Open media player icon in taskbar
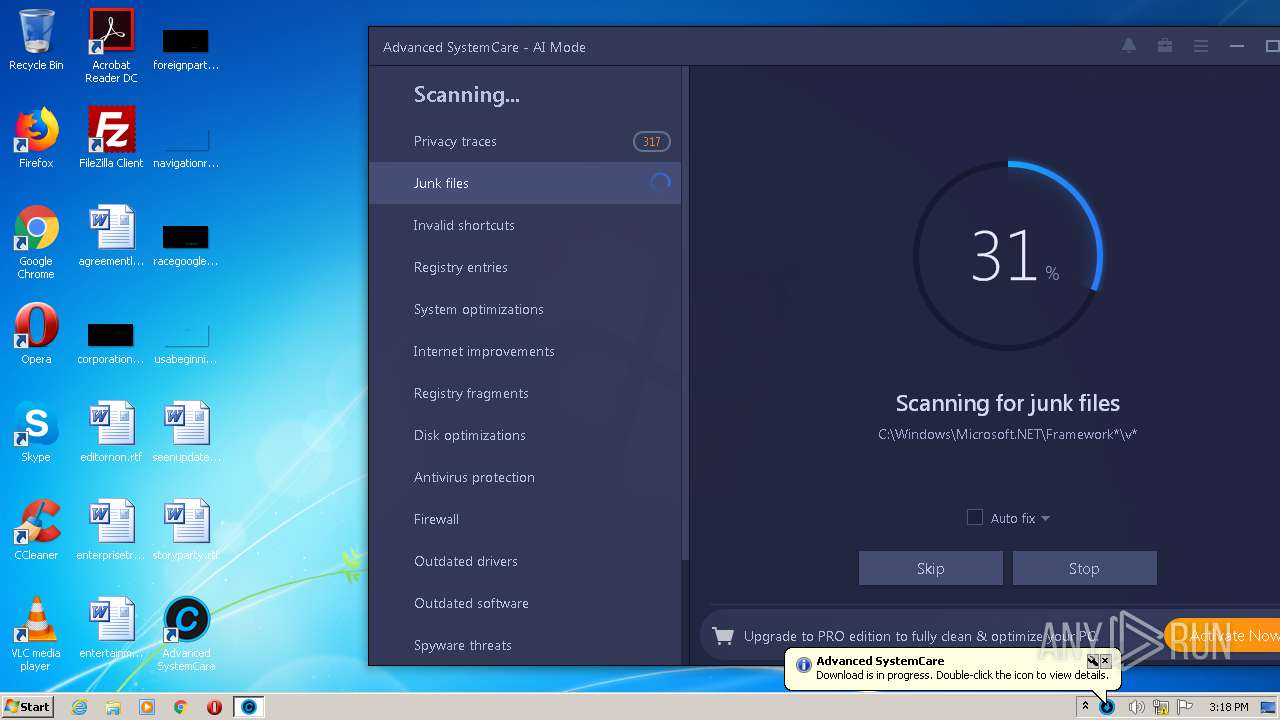 click(147, 707)
